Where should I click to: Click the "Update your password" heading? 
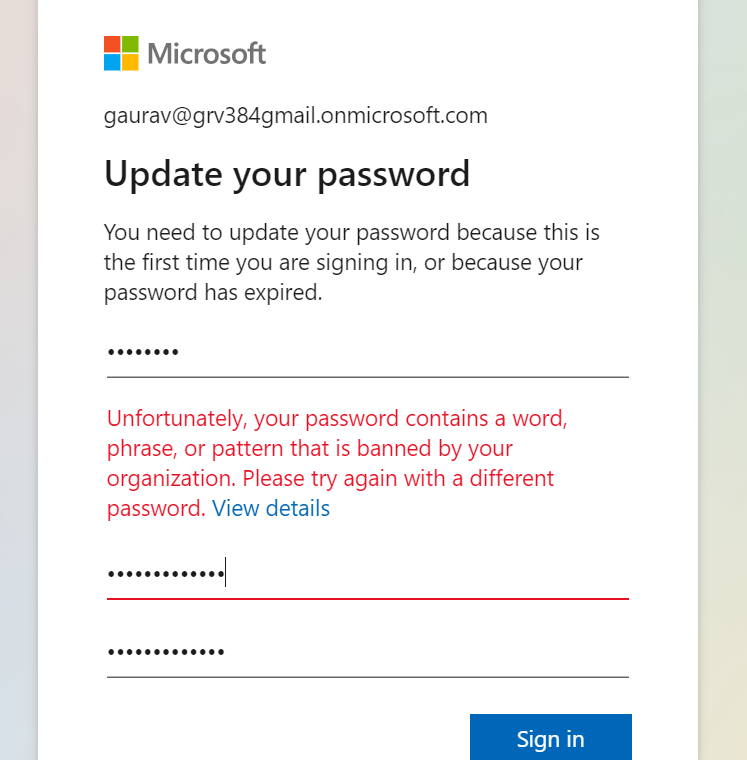click(x=287, y=174)
